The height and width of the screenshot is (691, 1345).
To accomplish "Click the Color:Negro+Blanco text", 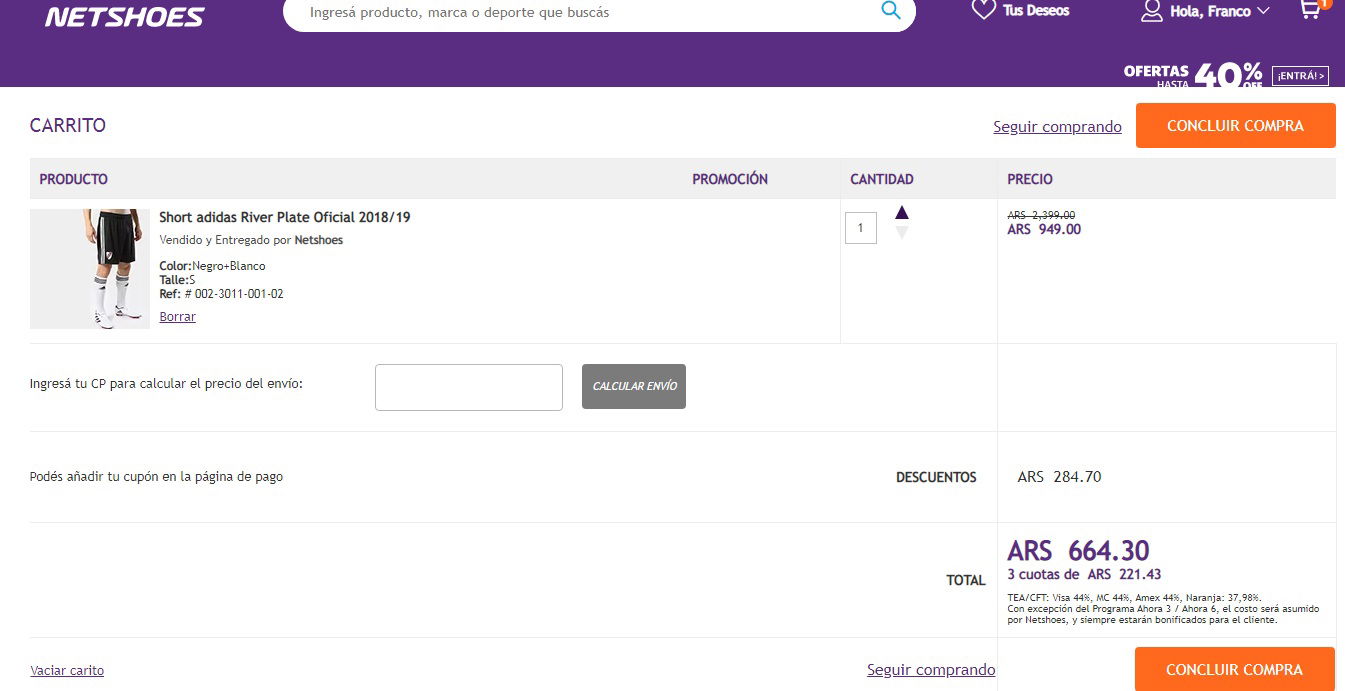I will (x=212, y=266).
